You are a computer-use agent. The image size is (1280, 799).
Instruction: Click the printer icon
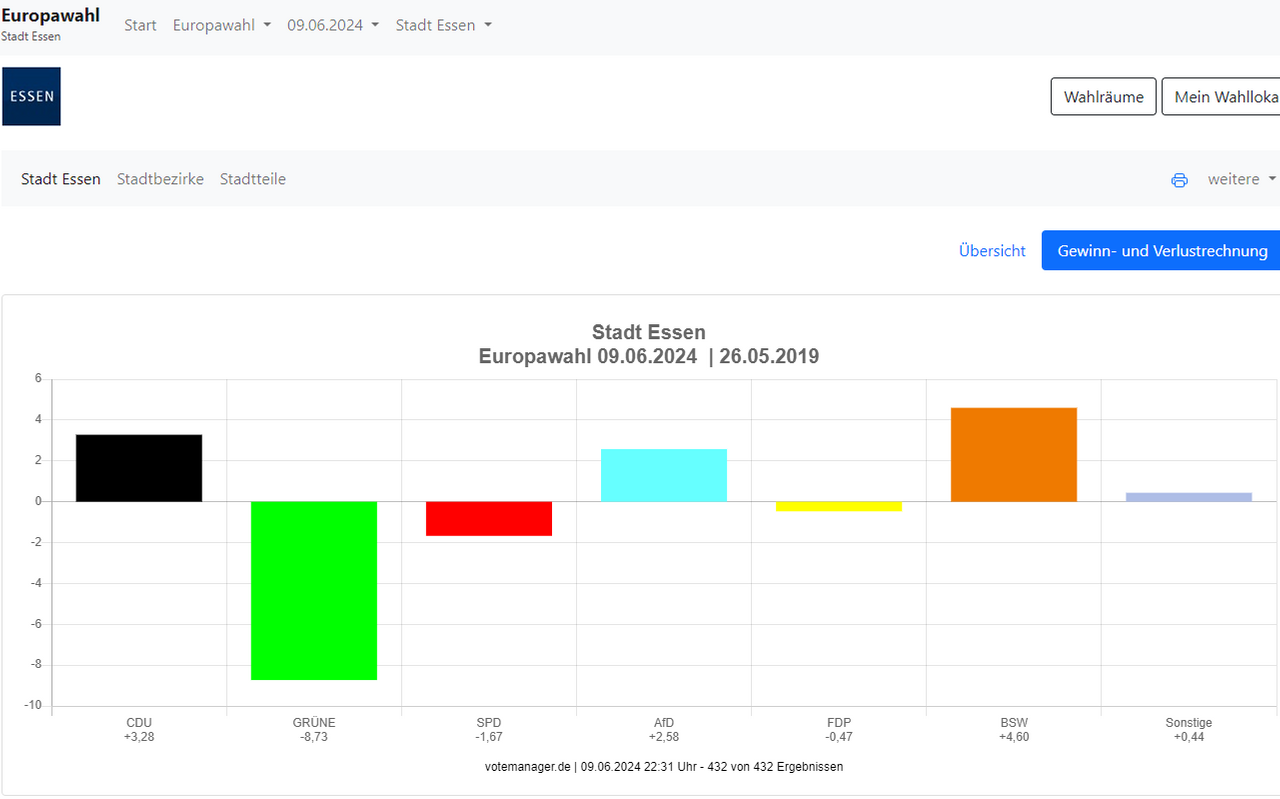tap(1179, 180)
